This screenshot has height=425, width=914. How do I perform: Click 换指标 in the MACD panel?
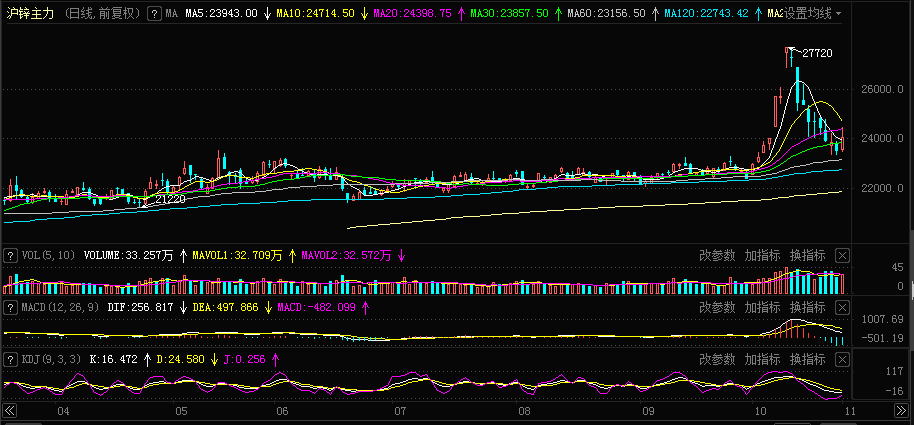click(807, 307)
